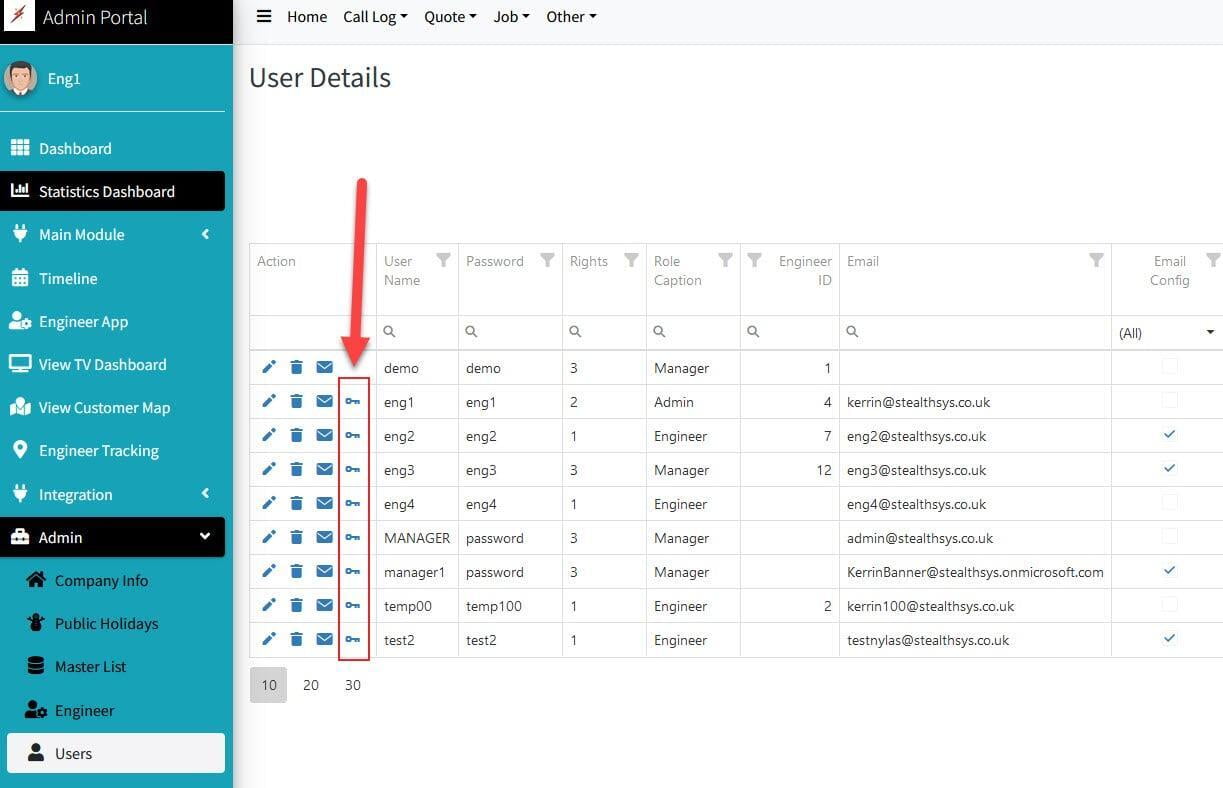Viewport: 1223px width, 788px height.
Task: Open the Call Log dropdown menu
Action: pos(375,17)
